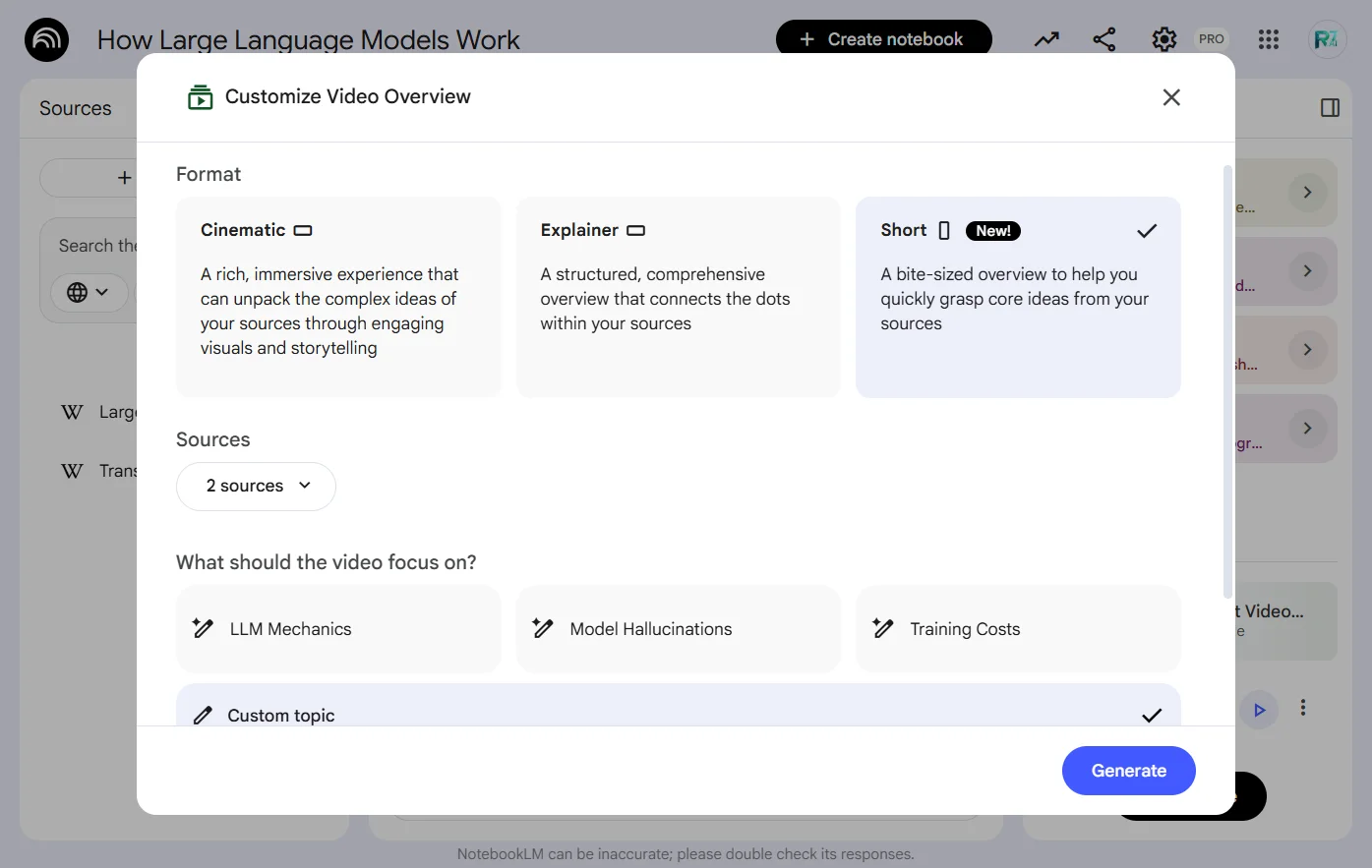
Task: Click Create notebook button
Action: (883, 39)
